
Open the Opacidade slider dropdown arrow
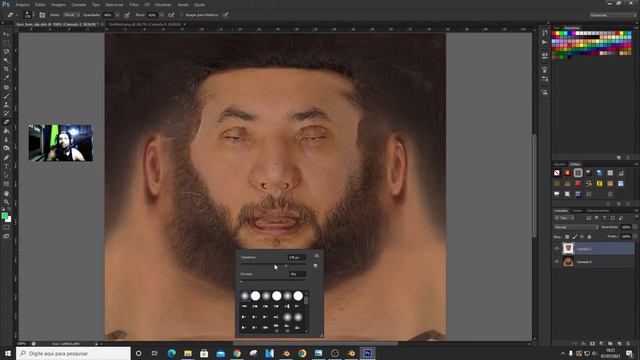pyautogui.click(x=117, y=15)
